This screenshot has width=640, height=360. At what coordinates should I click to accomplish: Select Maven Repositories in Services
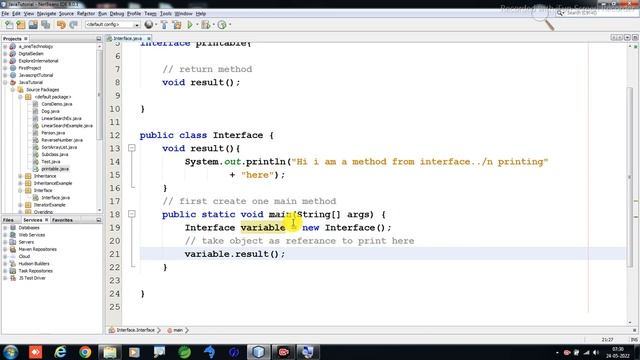tap(38, 249)
